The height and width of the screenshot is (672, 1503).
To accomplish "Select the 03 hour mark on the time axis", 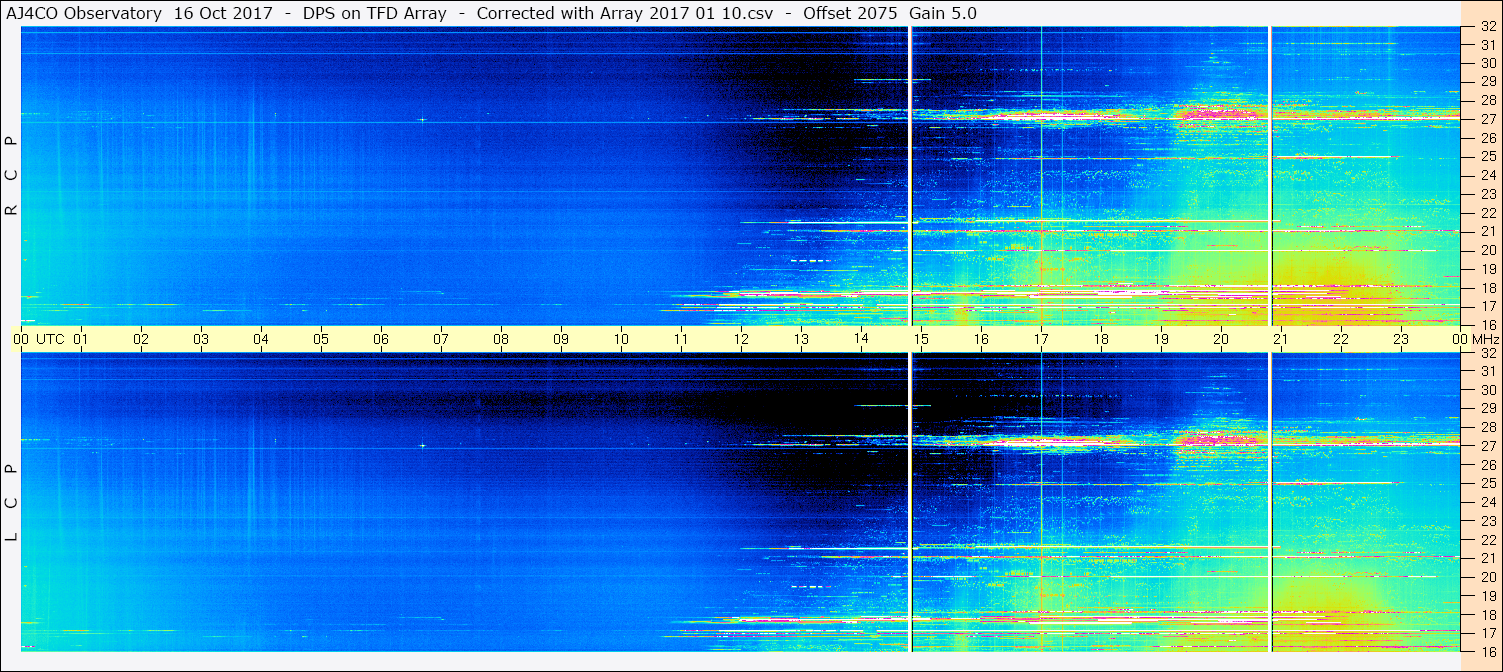I will click(201, 339).
